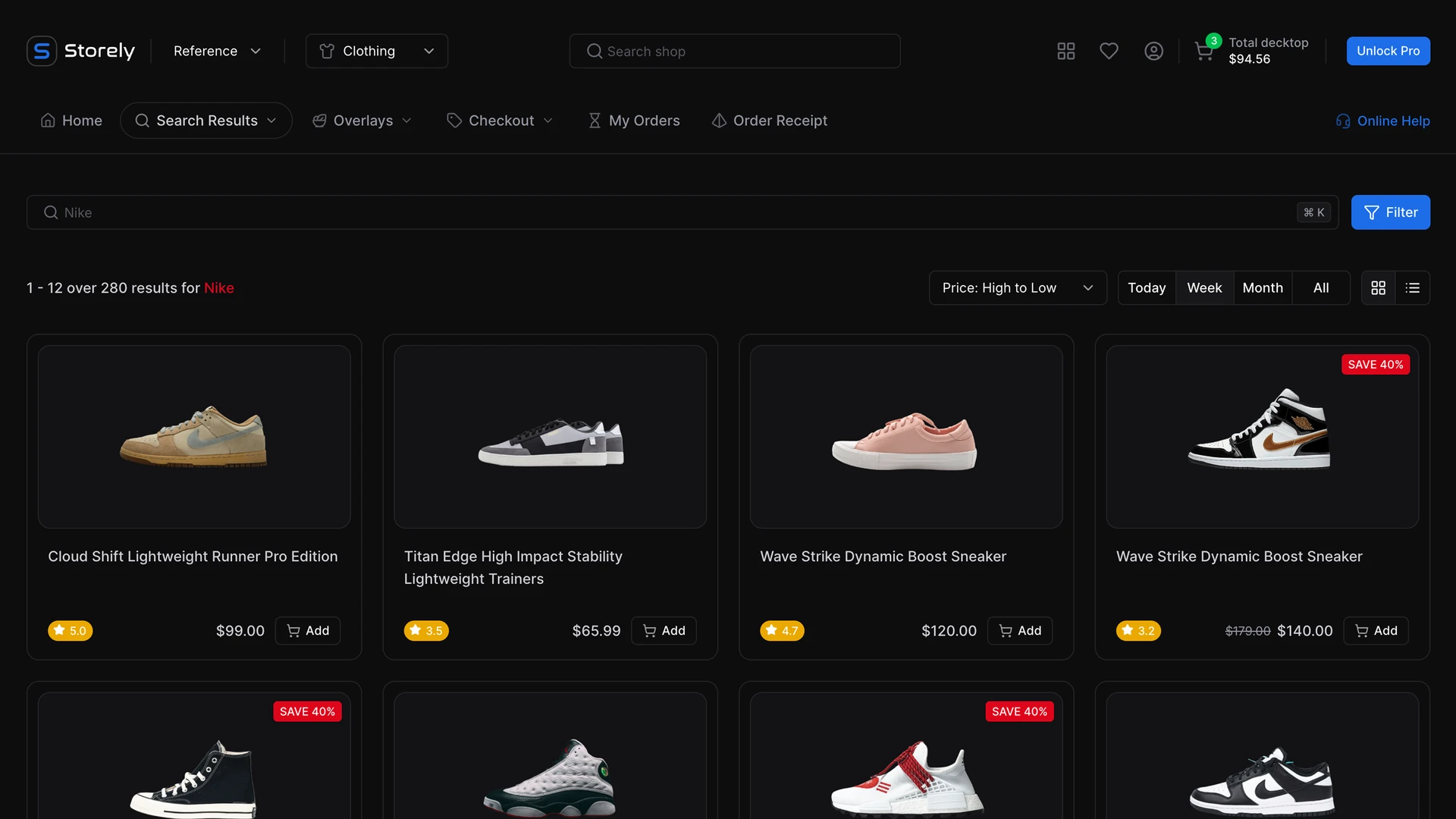Open the shopping cart icon with badge
This screenshot has height=819, width=1456.
tap(1206, 49)
